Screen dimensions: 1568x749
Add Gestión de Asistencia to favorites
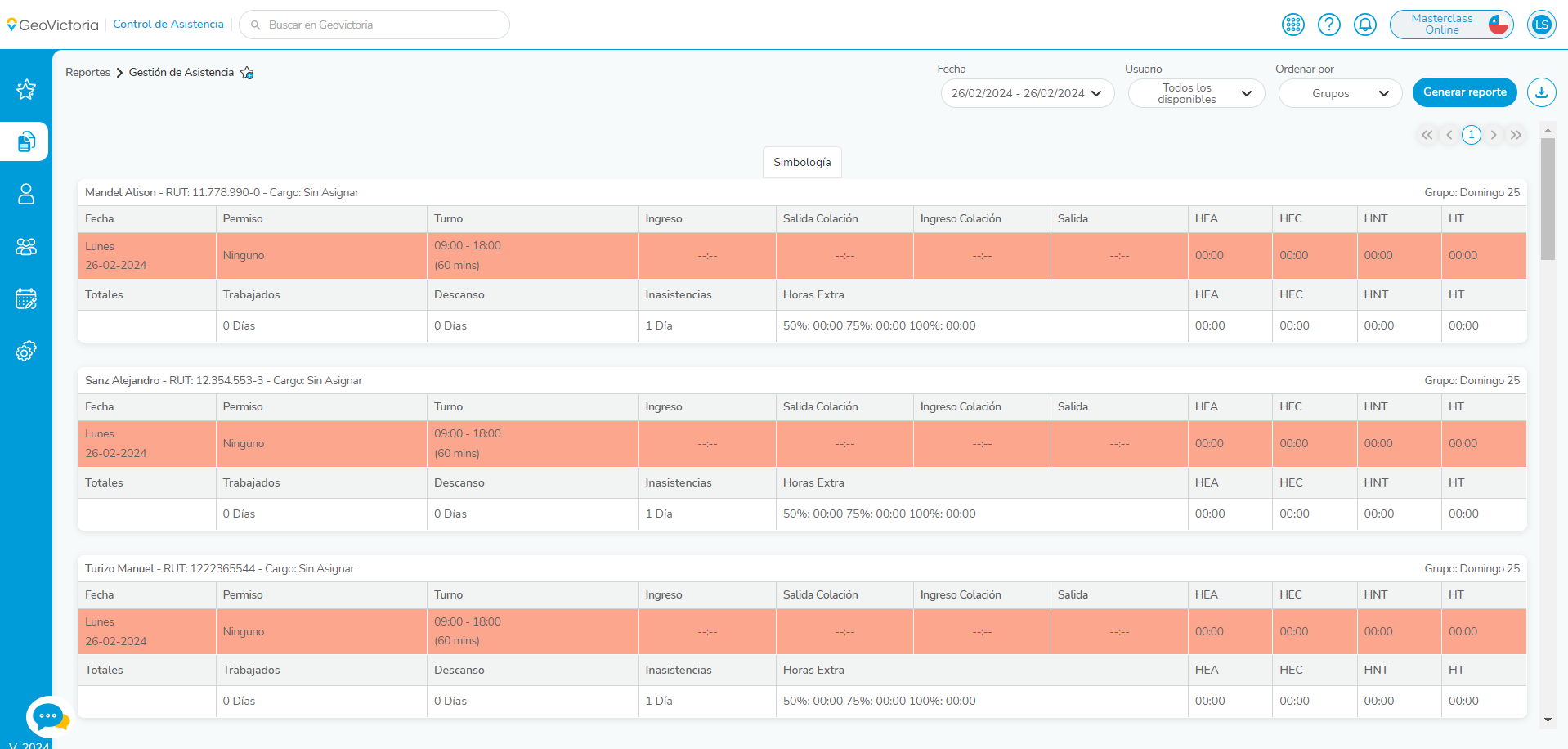coord(247,73)
